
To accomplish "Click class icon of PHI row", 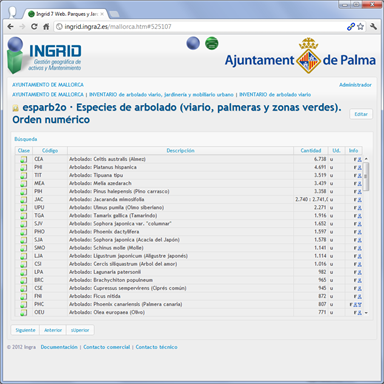I will click(x=23, y=167).
